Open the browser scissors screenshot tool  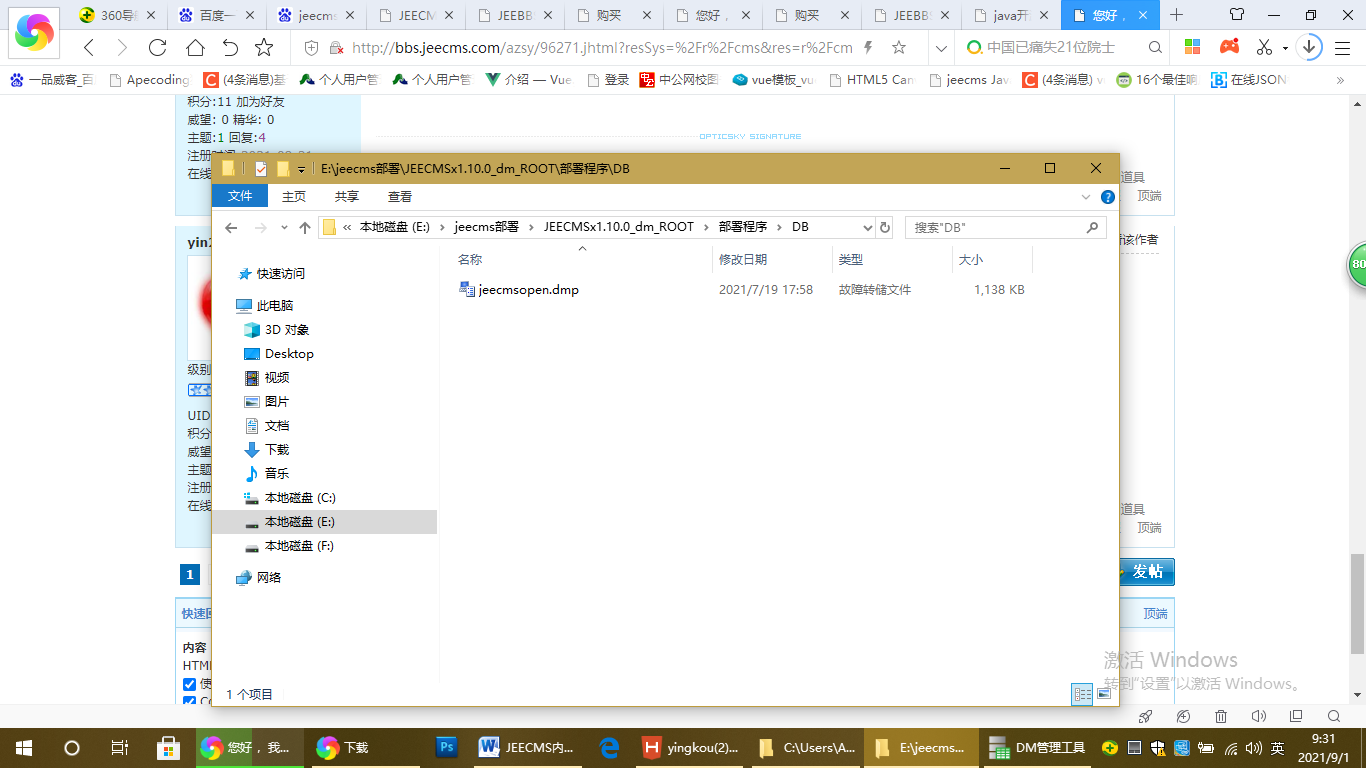tap(1264, 48)
